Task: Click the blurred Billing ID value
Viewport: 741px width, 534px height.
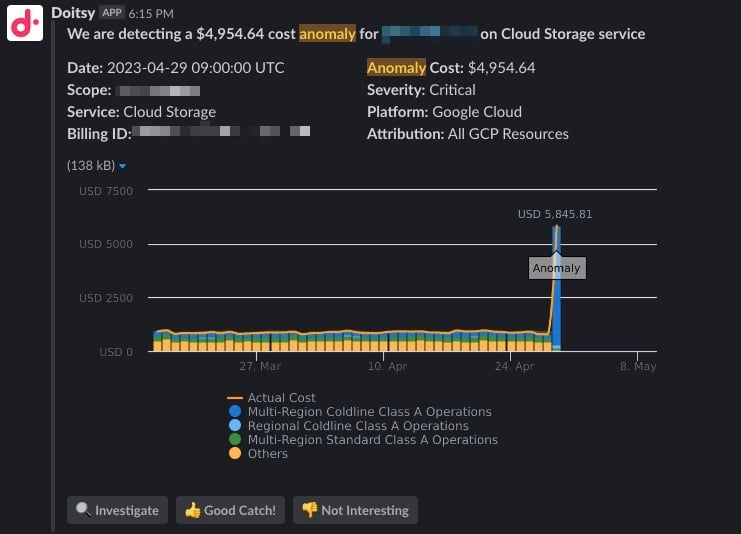Action: 221,131
